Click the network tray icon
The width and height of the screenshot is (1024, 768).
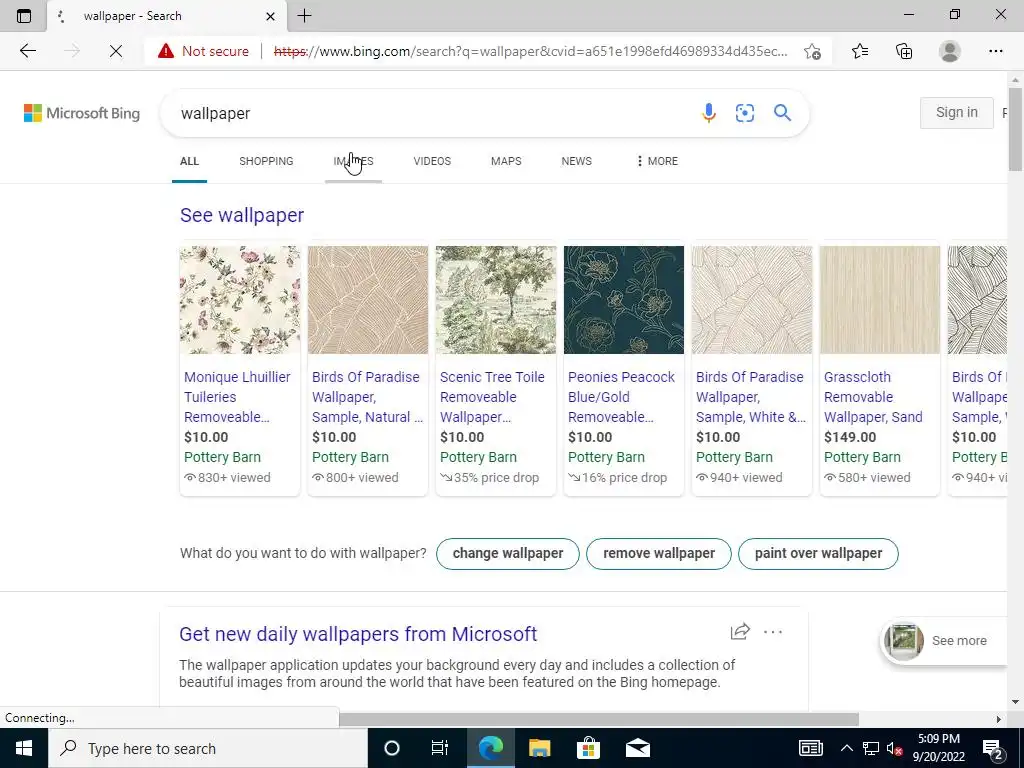(x=871, y=748)
